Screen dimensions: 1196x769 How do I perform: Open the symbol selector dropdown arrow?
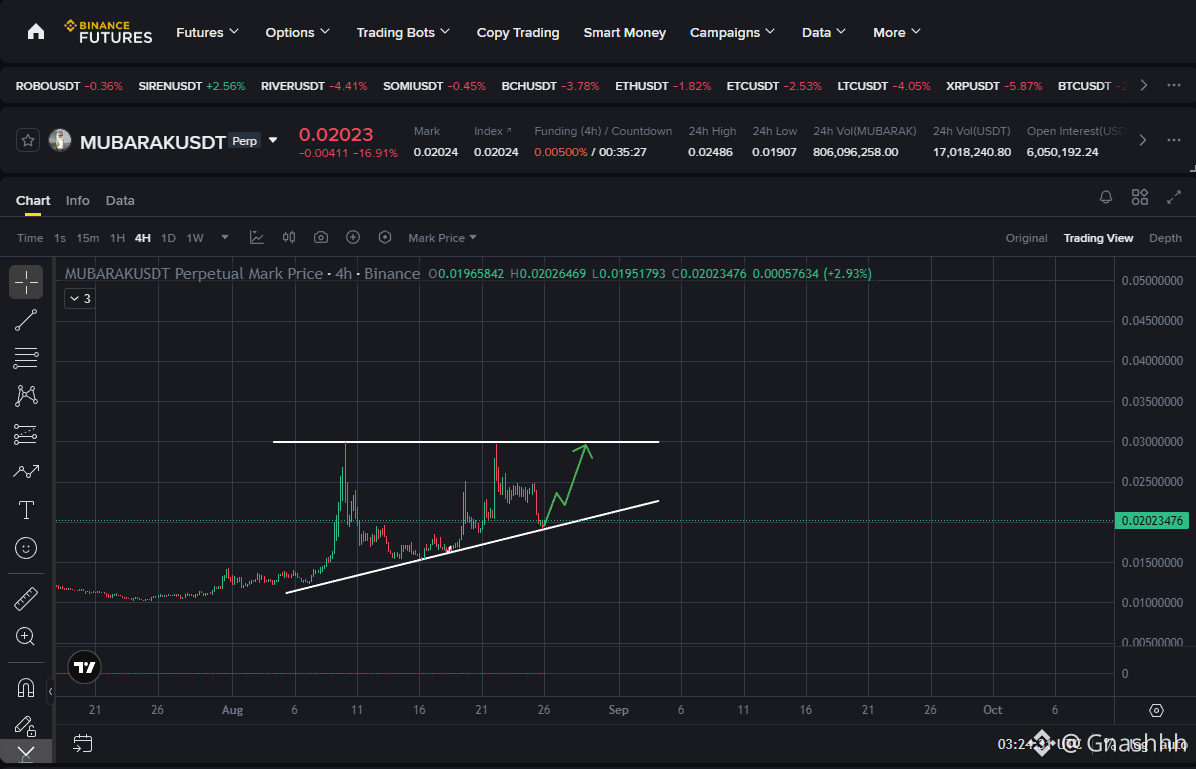273,140
